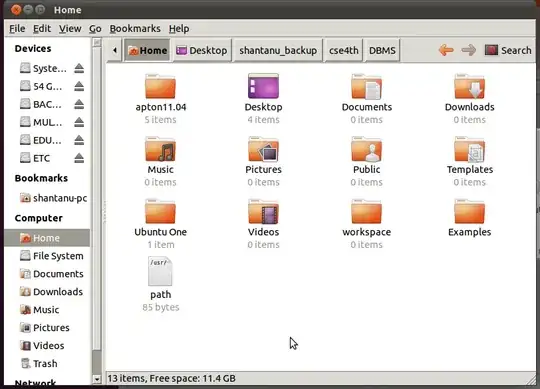This screenshot has width=540, height=389.
Task: Select the path text file
Action: click(160, 271)
